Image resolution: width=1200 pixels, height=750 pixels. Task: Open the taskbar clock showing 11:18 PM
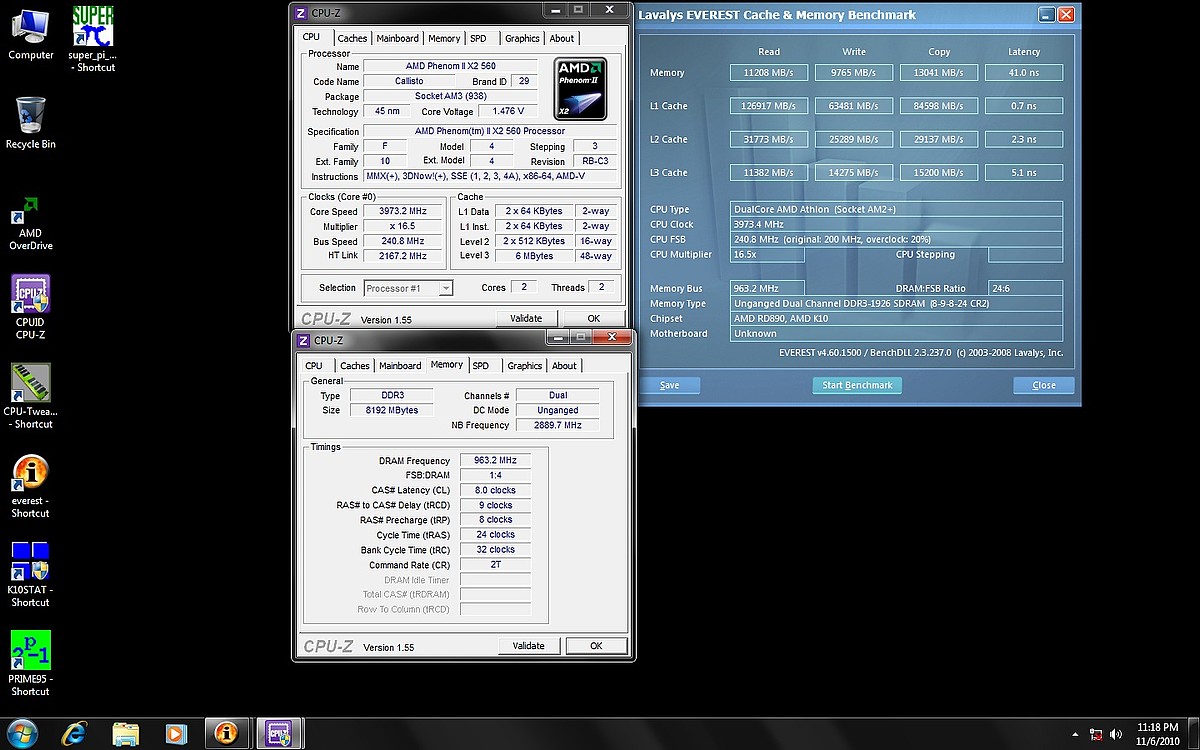click(x=1157, y=733)
